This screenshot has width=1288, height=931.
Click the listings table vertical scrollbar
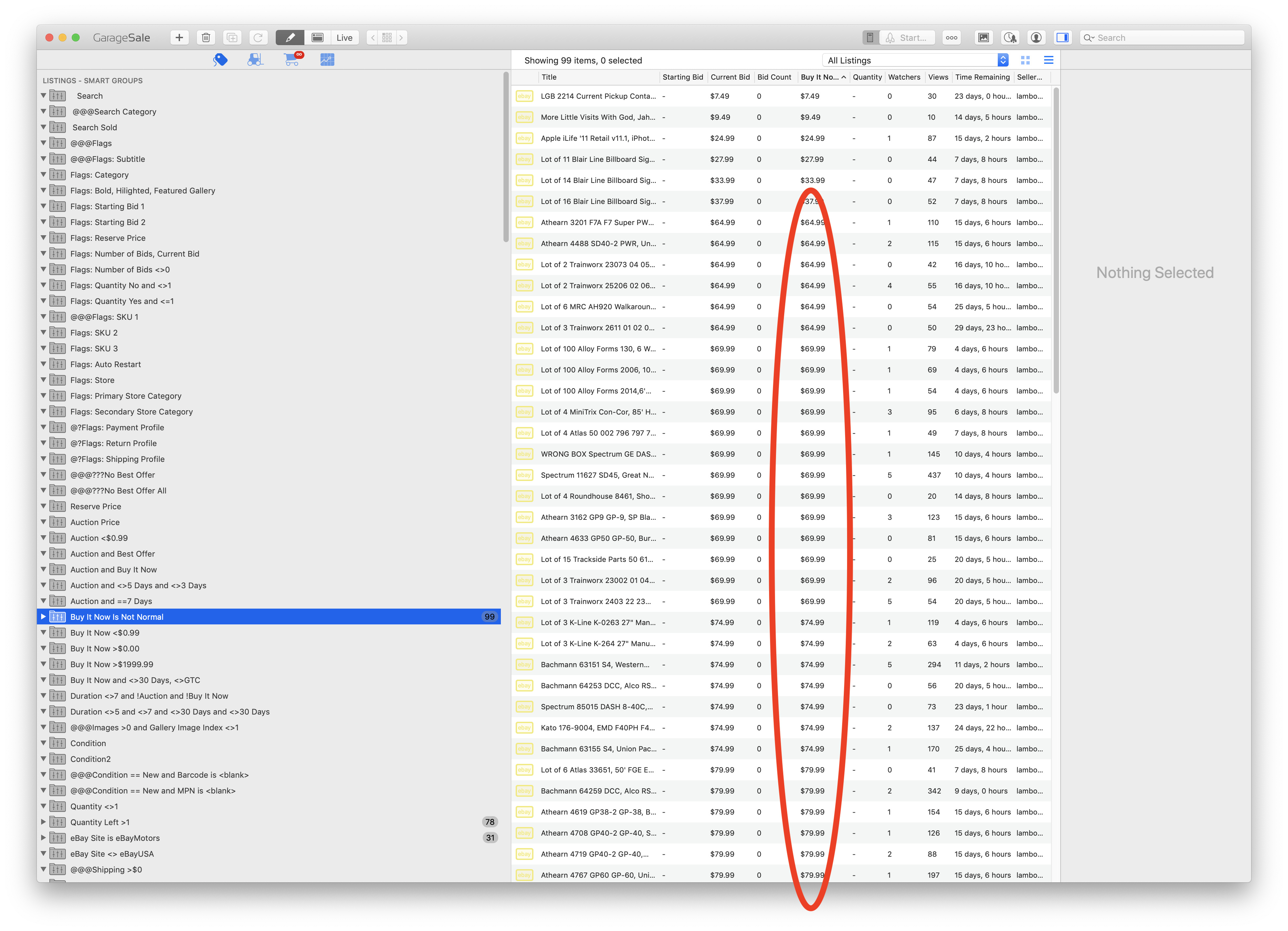[1056, 241]
